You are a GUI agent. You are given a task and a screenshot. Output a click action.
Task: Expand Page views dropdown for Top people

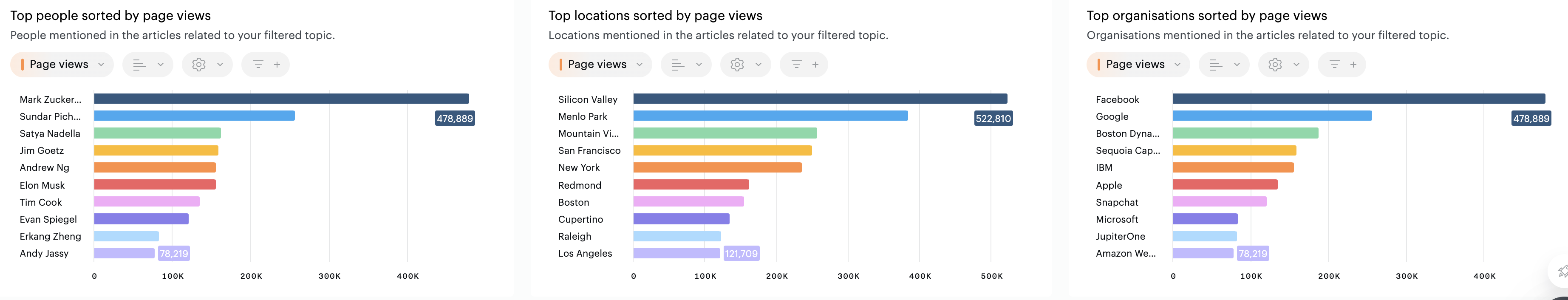[62, 65]
